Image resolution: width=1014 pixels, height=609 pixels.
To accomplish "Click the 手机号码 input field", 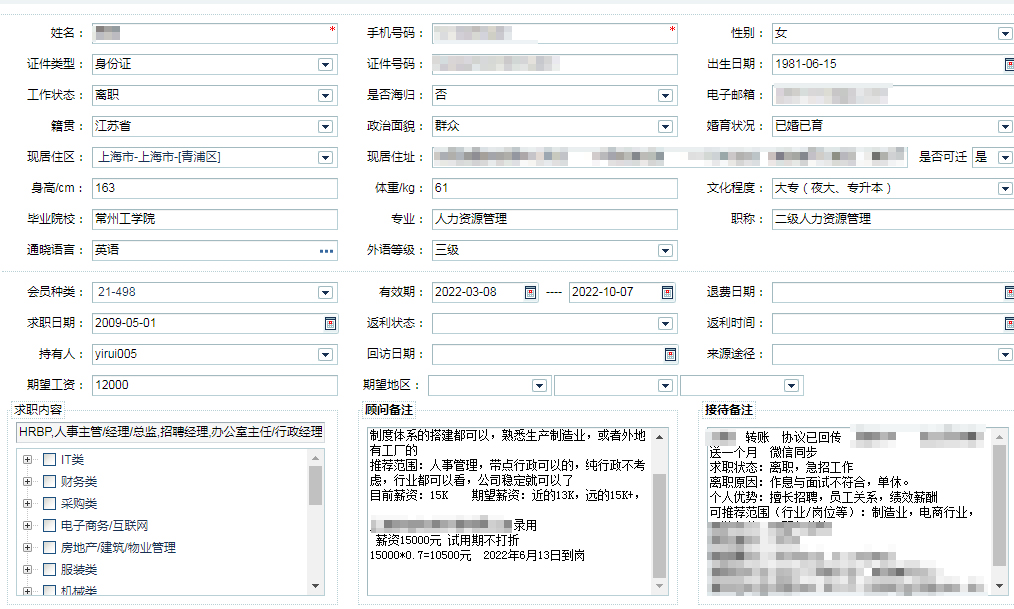I will 555,34.
